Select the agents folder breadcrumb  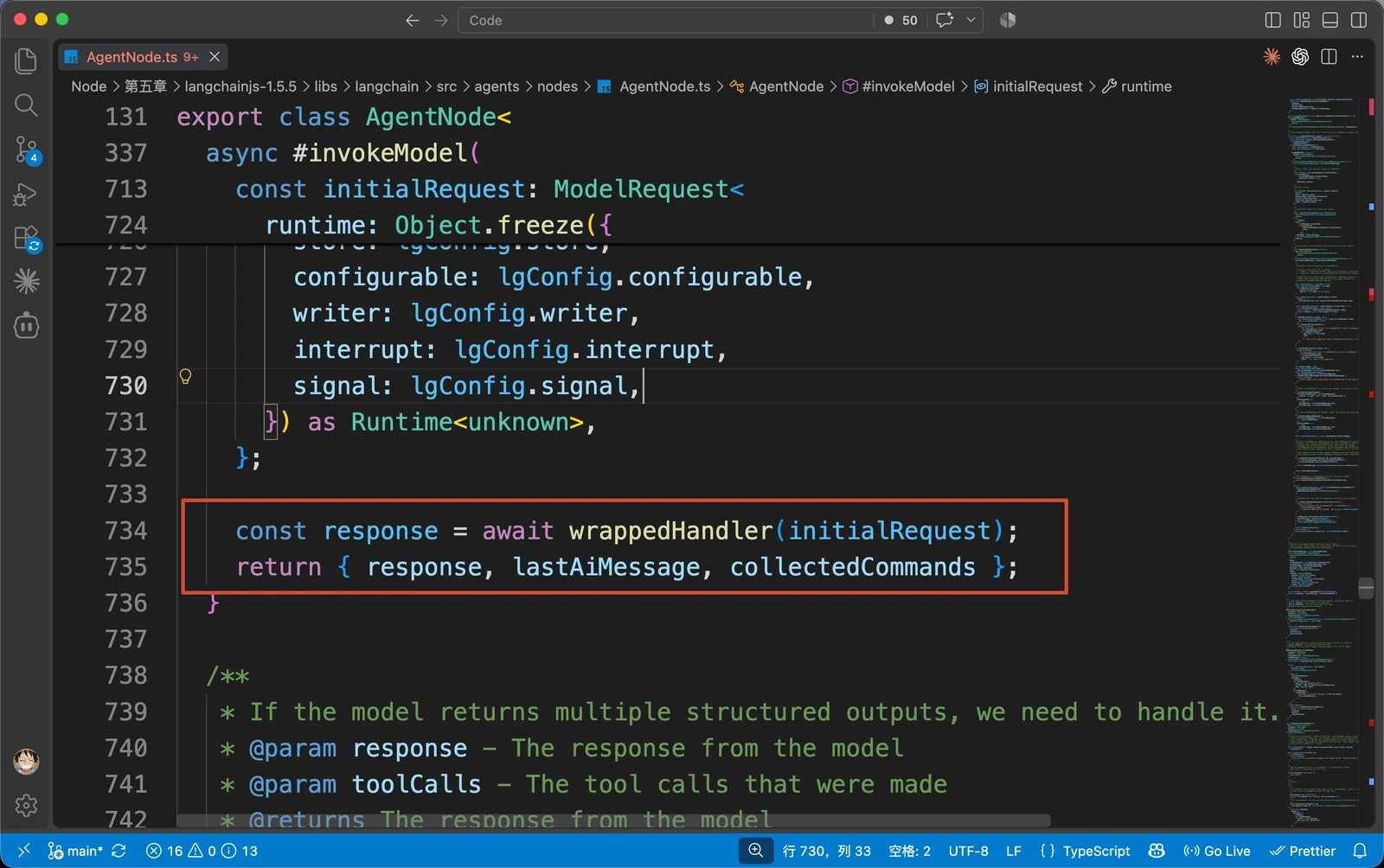(497, 86)
